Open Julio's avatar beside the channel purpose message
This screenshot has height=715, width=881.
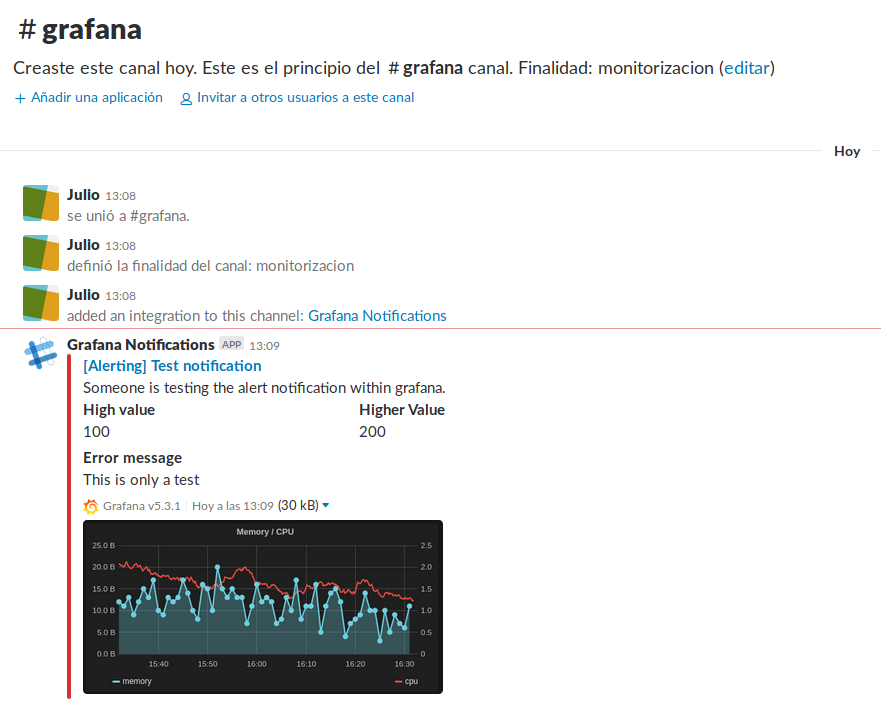[41, 253]
